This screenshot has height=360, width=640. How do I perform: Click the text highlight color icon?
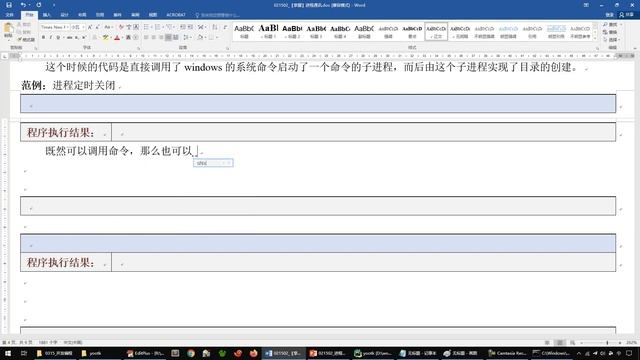click(x=106, y=38)
